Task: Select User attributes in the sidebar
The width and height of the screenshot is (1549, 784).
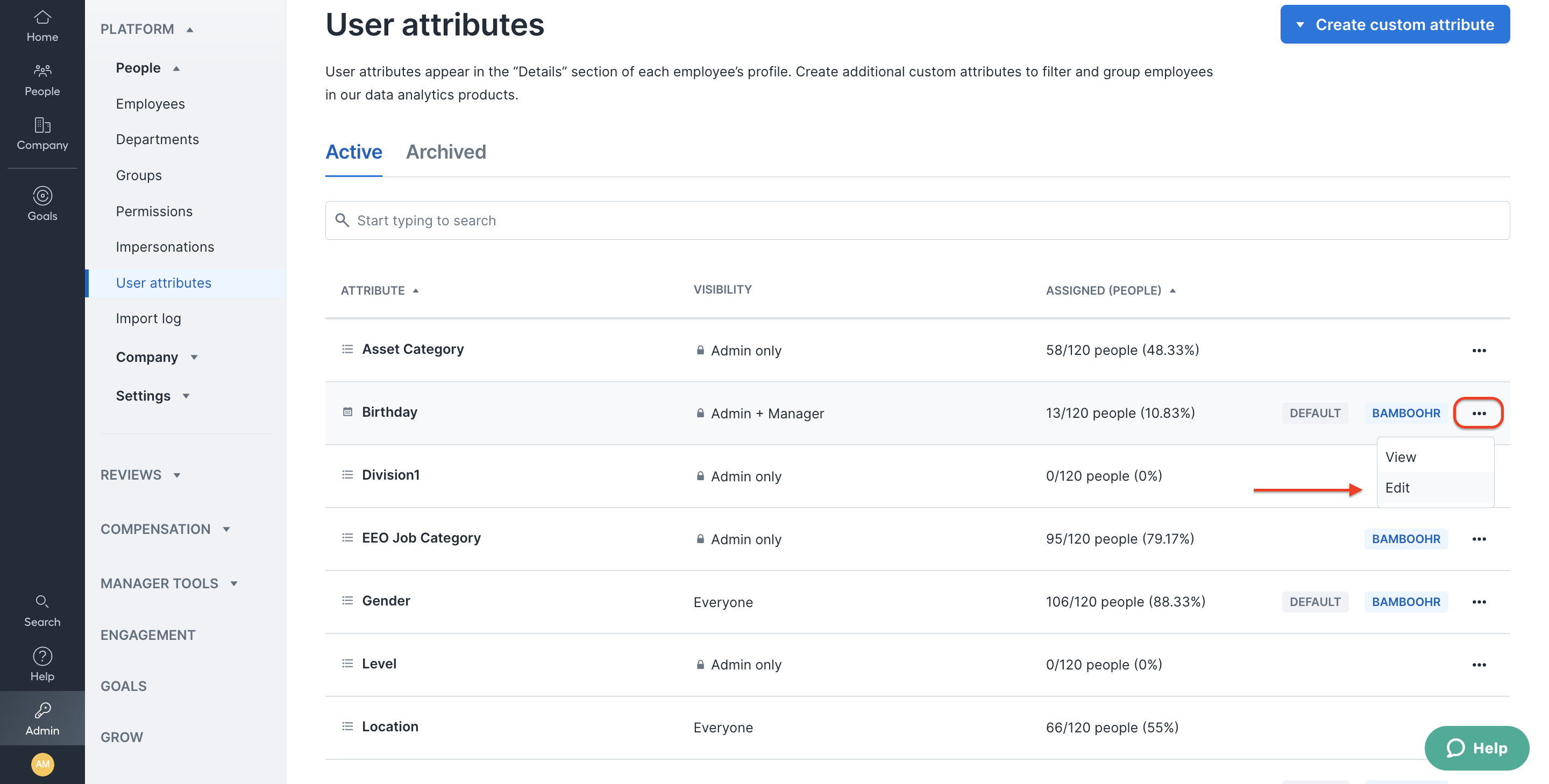Action: pos(164,283)
